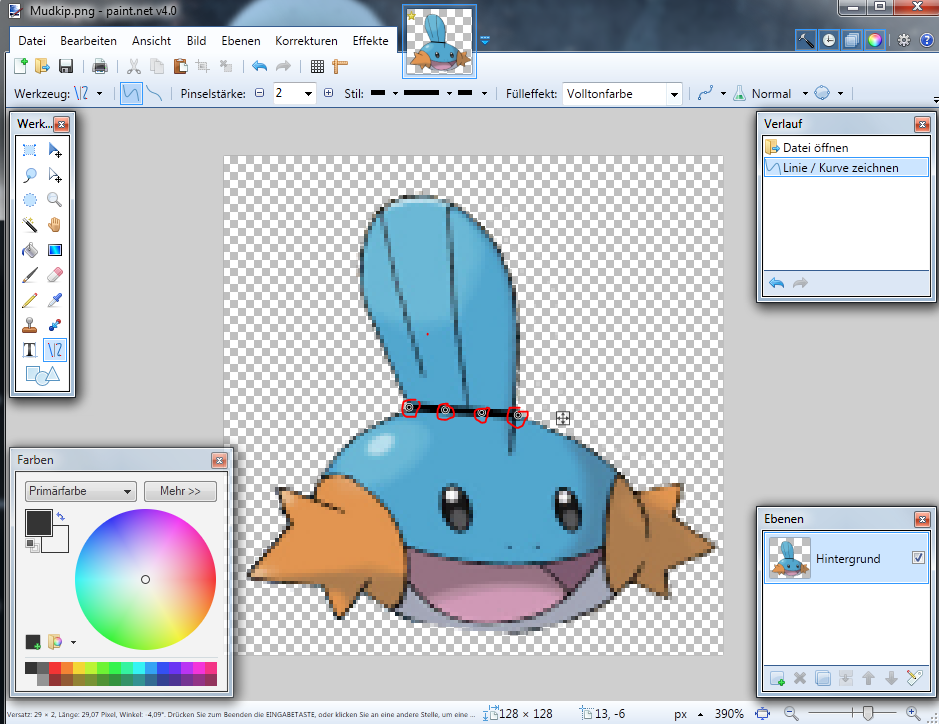The height and width of the screenshot is (724, 939).
Task: Click the Paste clipboard icon
Action: (x=180, y=66)
